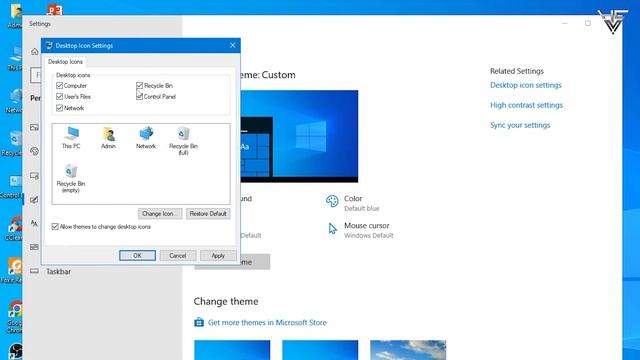Open Get more themes in Microsoft Store

[267, 322]
